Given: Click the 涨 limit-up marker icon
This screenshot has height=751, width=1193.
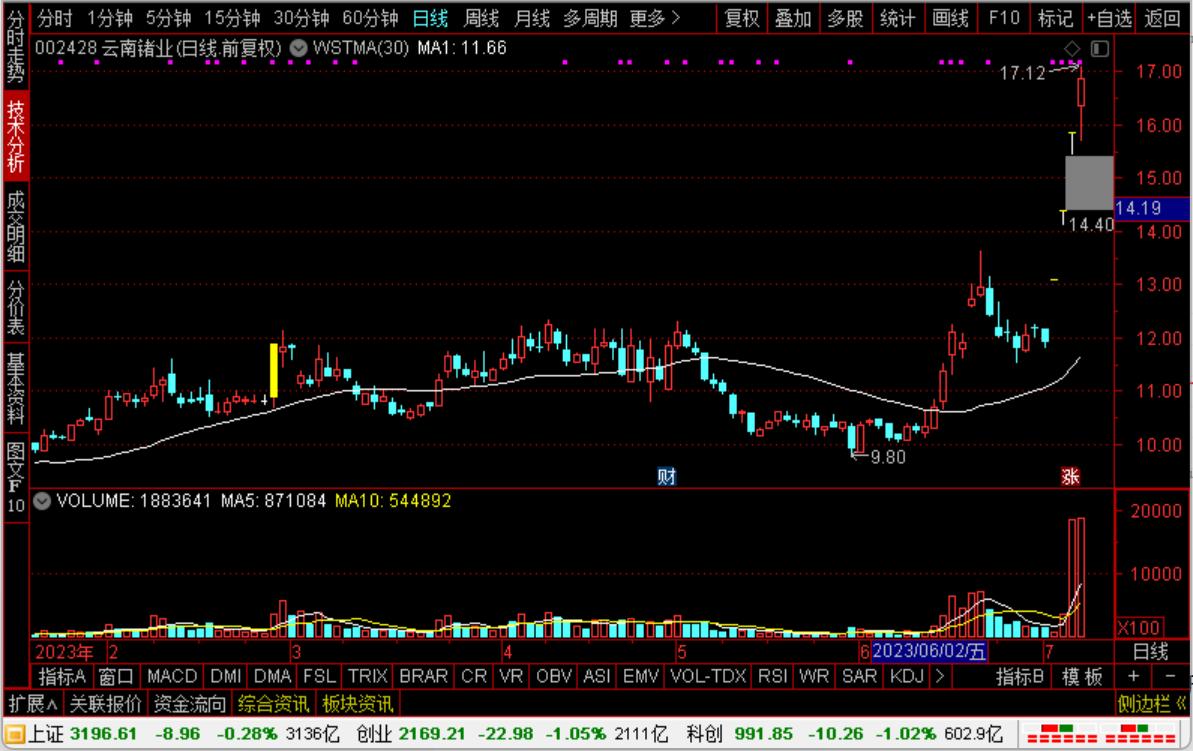Looking at the screenshot, I should [1071, 476].
